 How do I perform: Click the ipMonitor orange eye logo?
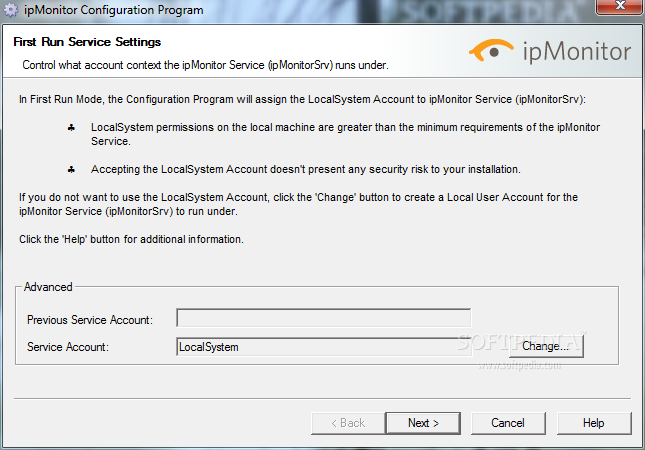(x=491, y=50)
